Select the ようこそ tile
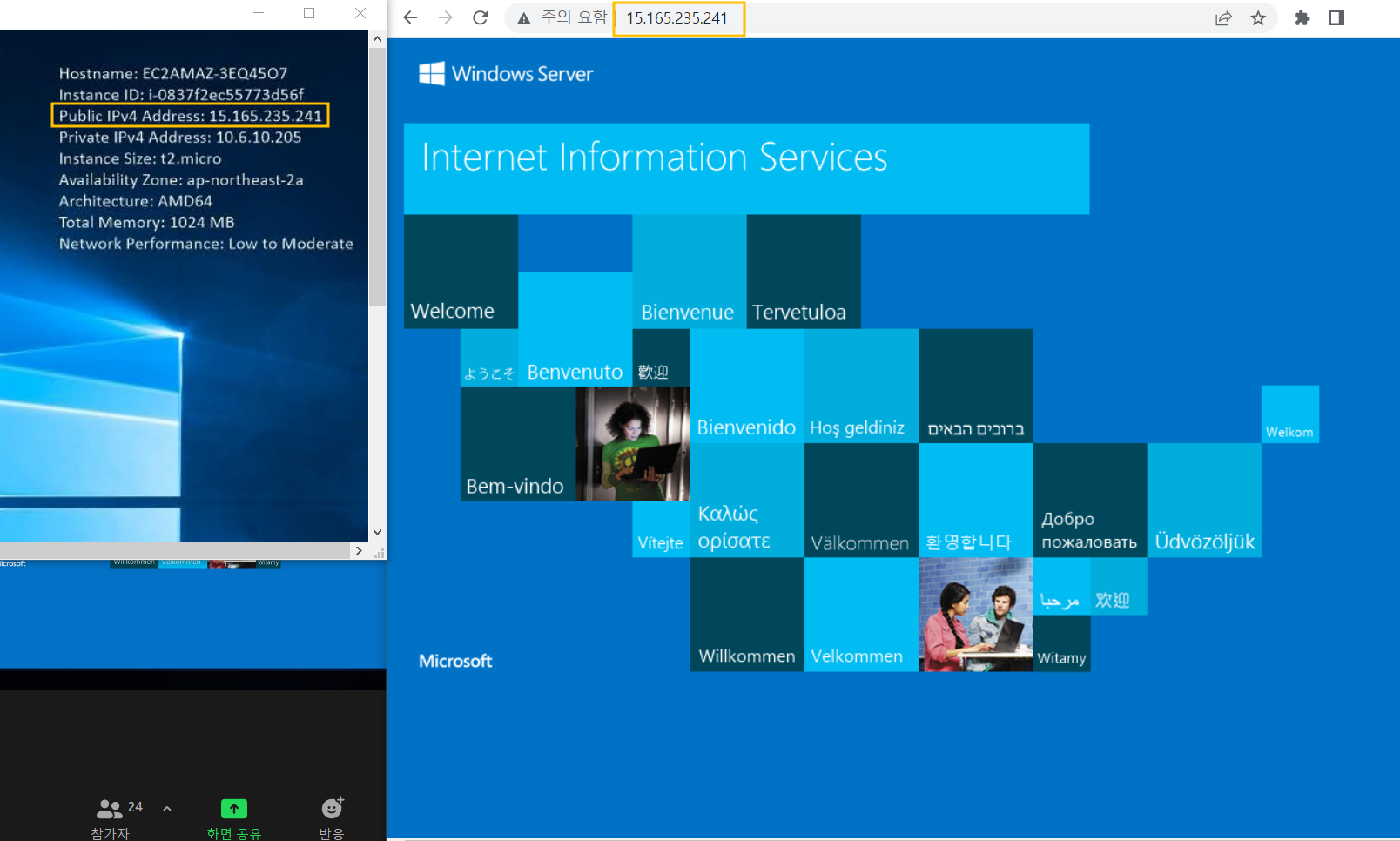Image resolution: width=1400 pixels, height=841 pixels. point(489,358)
